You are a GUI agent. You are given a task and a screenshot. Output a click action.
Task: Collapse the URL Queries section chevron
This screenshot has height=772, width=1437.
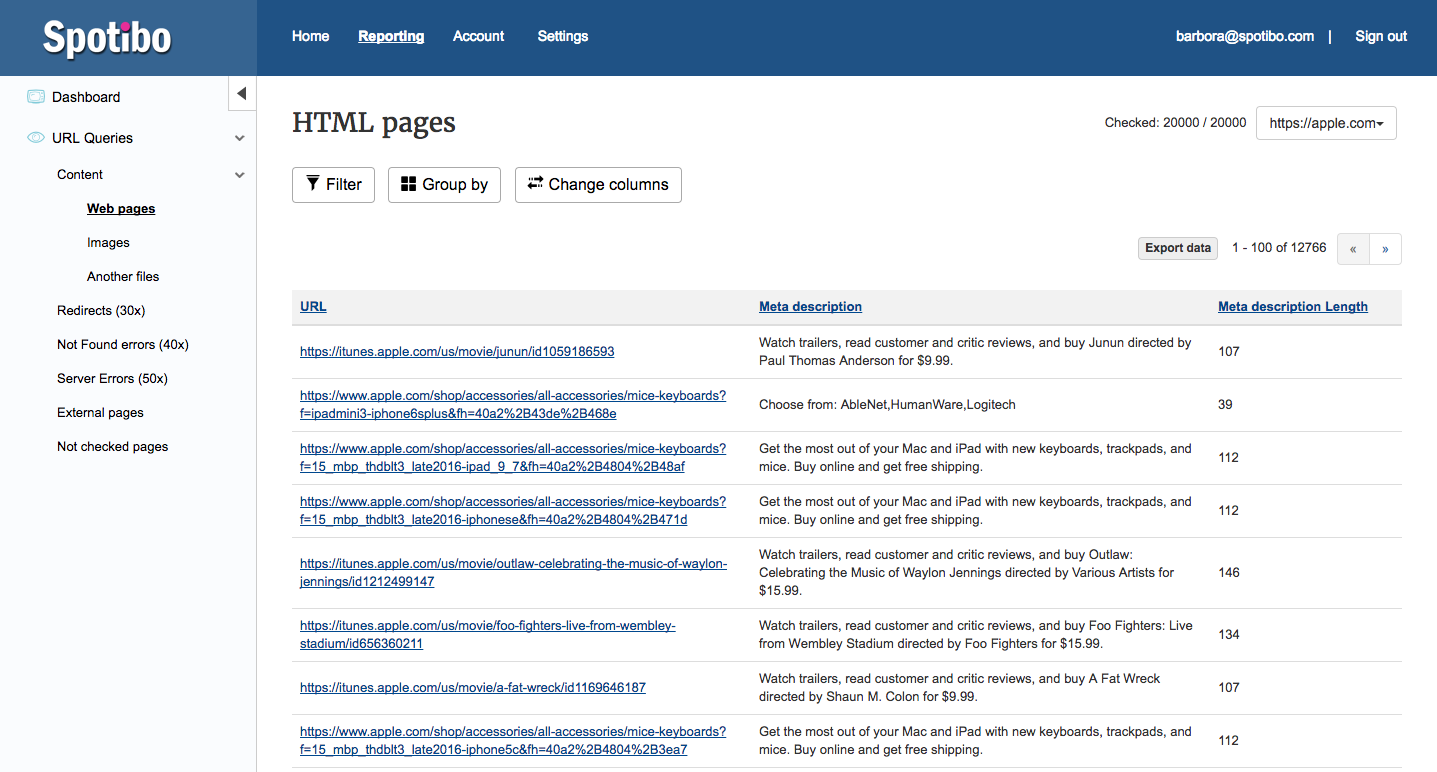tap(240, 138)
